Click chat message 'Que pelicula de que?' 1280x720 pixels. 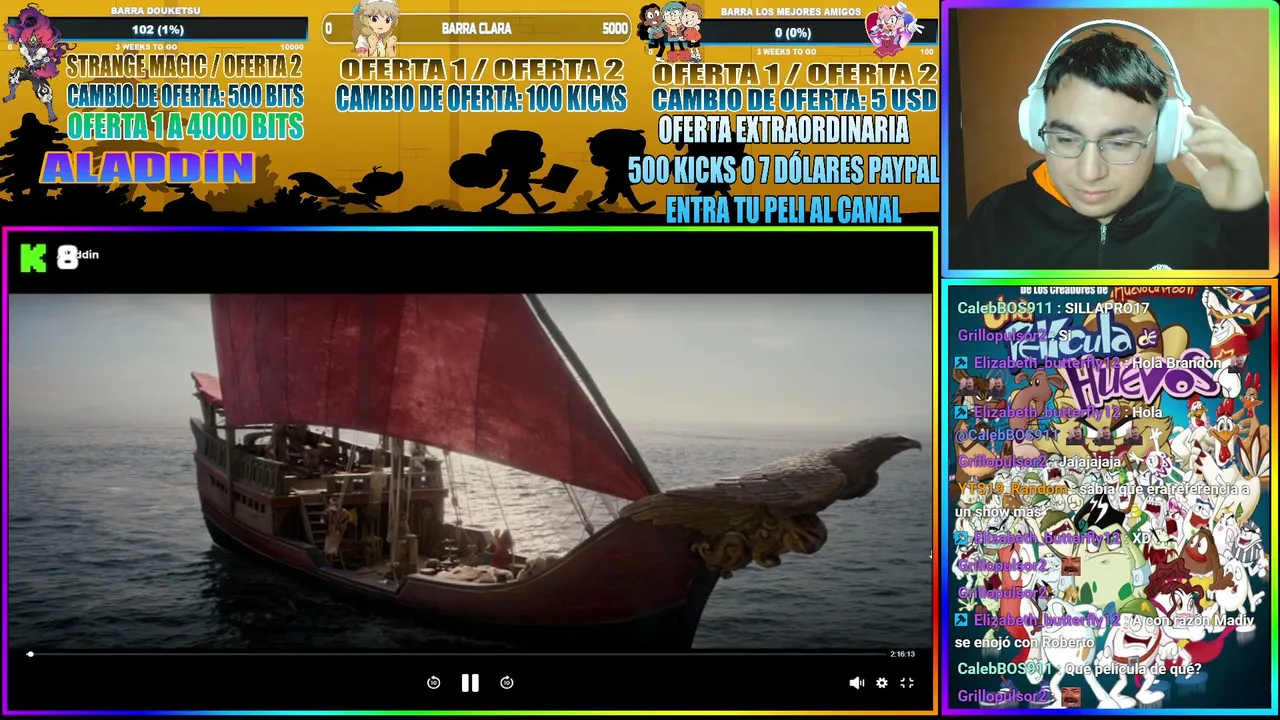[1079, 669]
